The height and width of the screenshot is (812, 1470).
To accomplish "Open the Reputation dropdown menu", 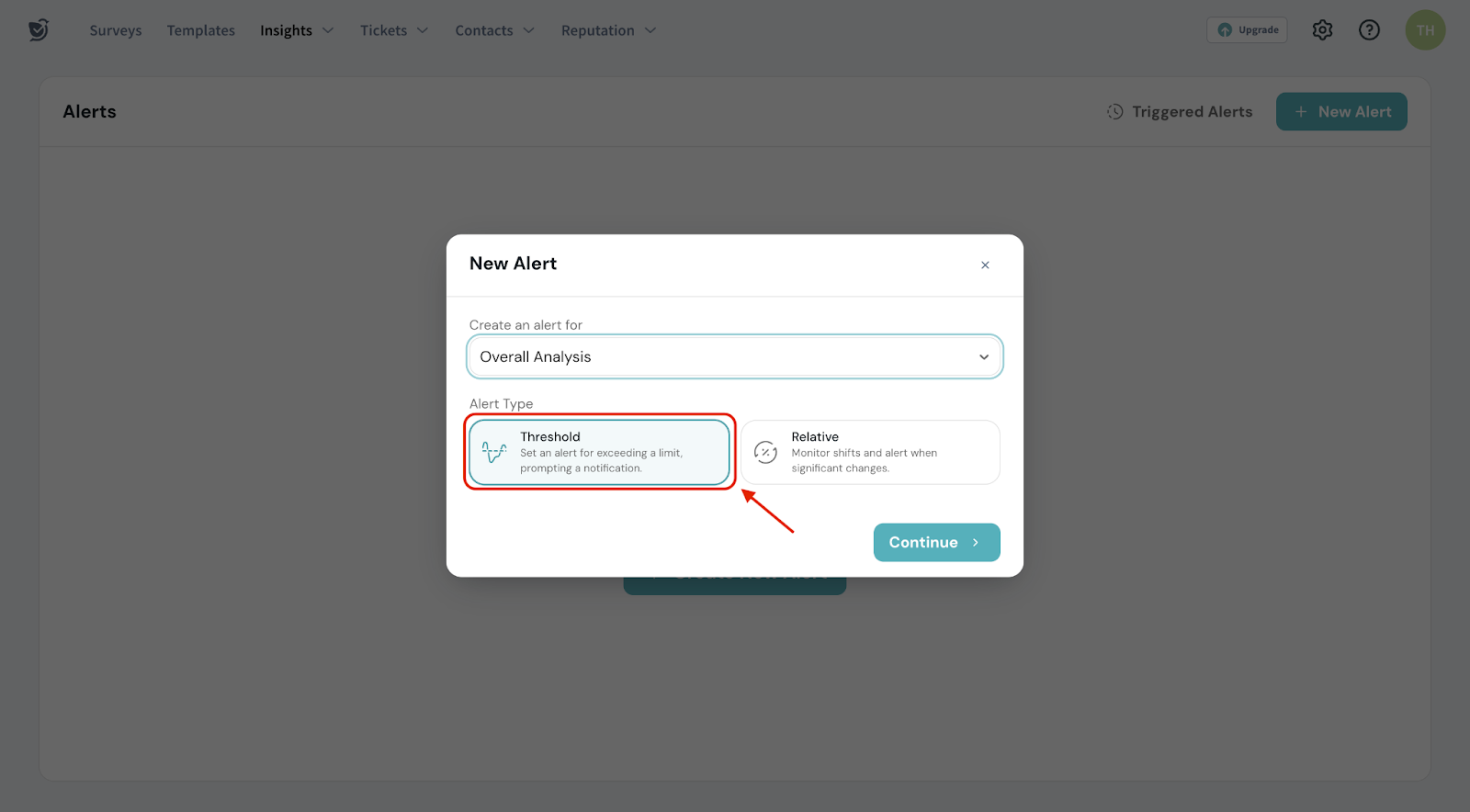I will [608, 30].
